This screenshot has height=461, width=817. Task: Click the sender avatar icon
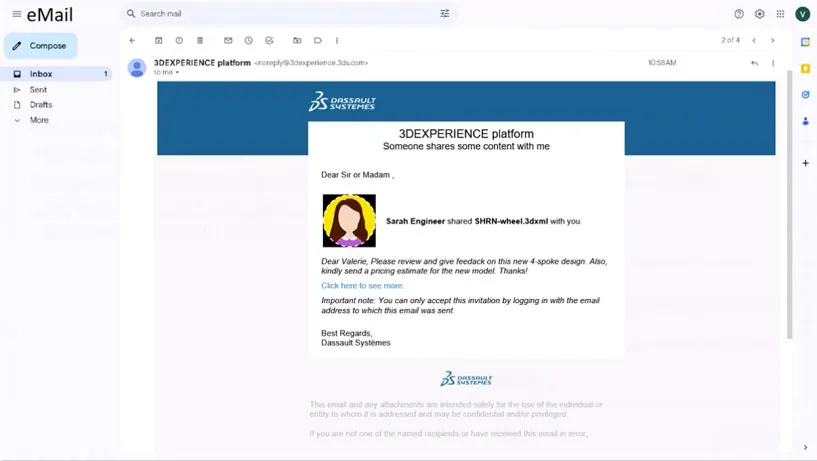pos(137,68)
